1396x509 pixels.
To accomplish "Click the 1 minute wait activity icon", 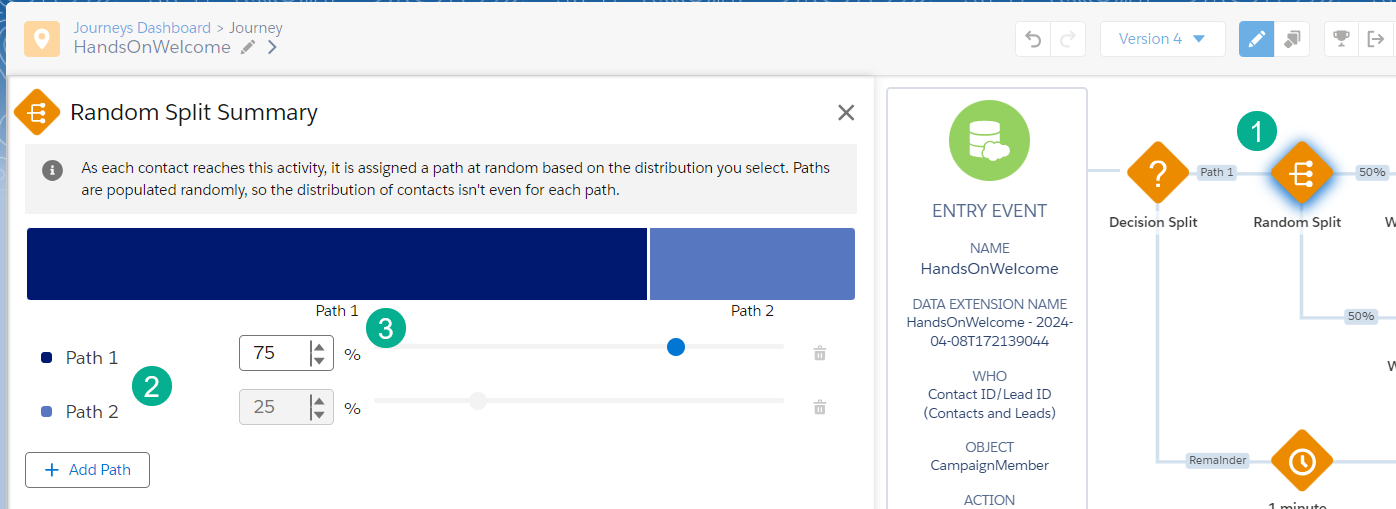I will (1301, 461).
